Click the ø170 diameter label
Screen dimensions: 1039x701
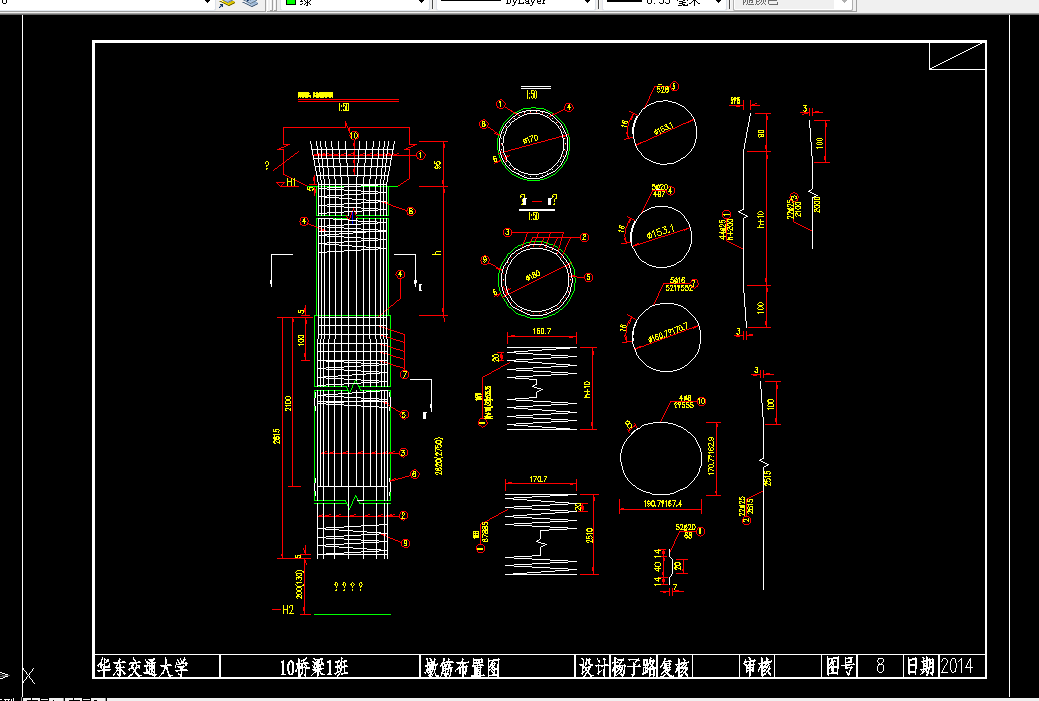point(531,139)
